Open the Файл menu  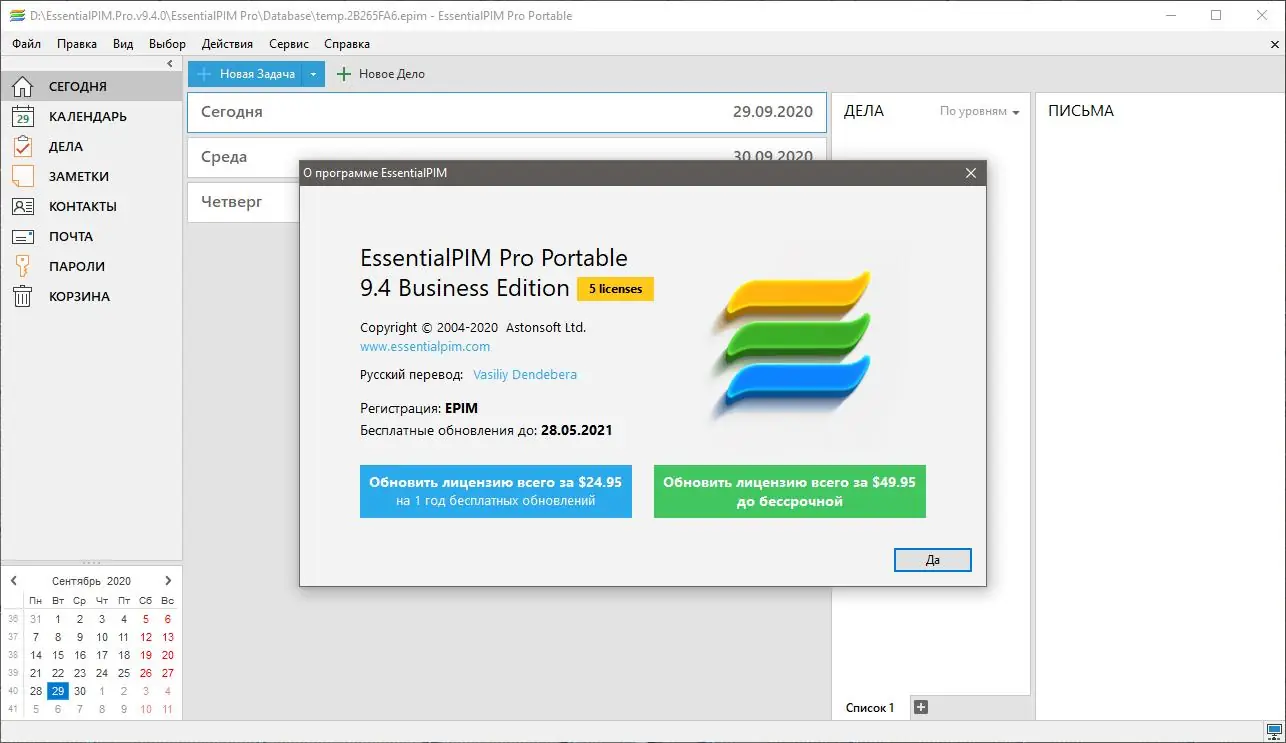point(27,44)
